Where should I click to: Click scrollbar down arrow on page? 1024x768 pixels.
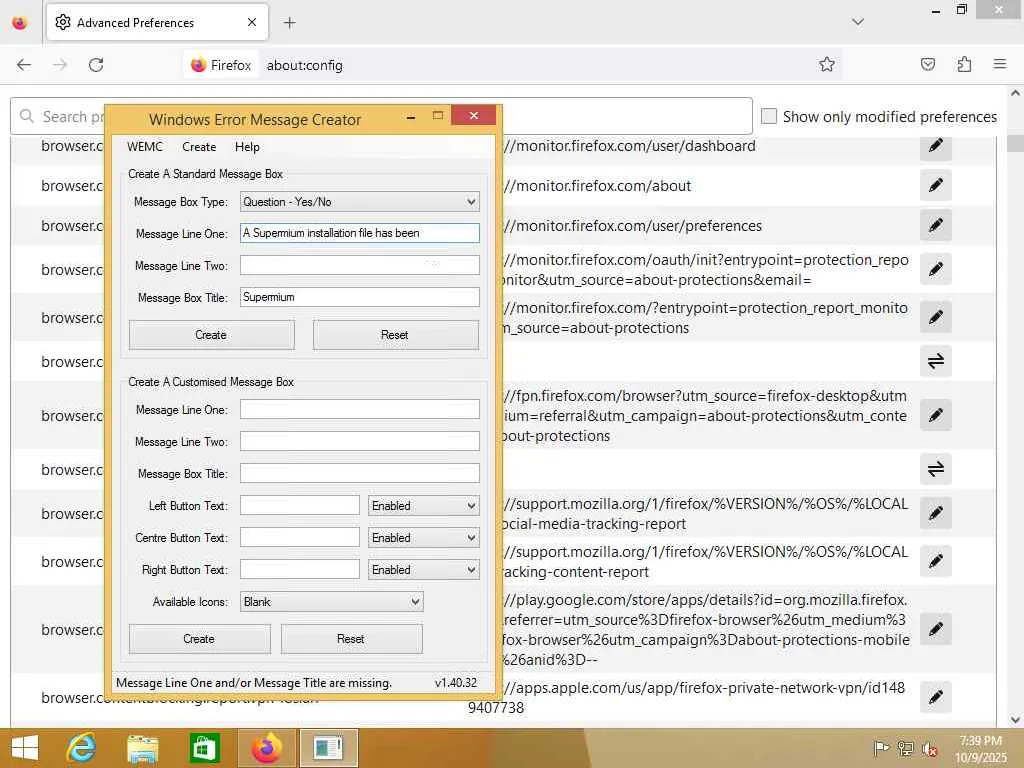click(1016, 719)
